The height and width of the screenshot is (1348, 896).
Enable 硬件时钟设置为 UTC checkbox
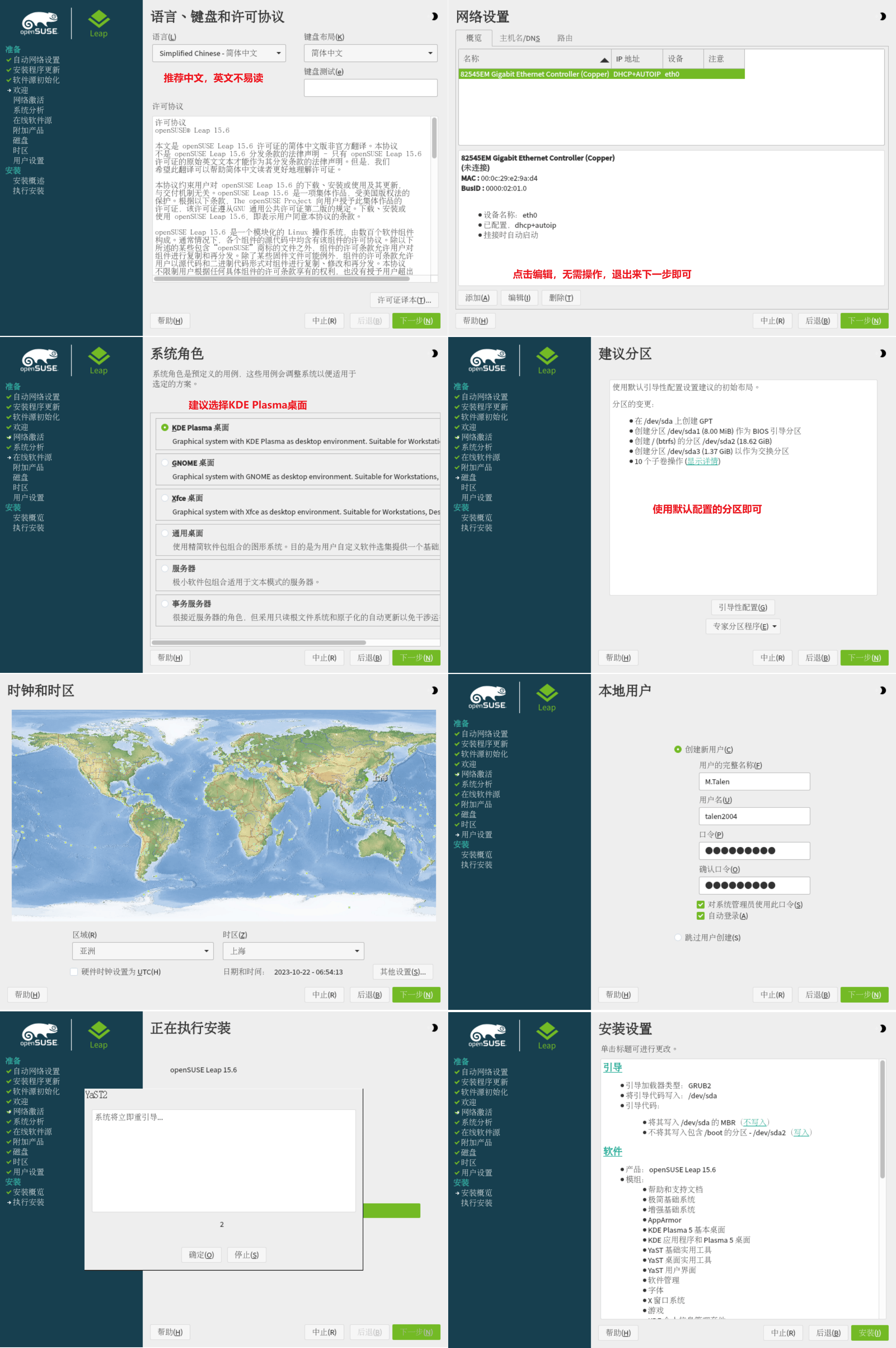coord(74,971)
